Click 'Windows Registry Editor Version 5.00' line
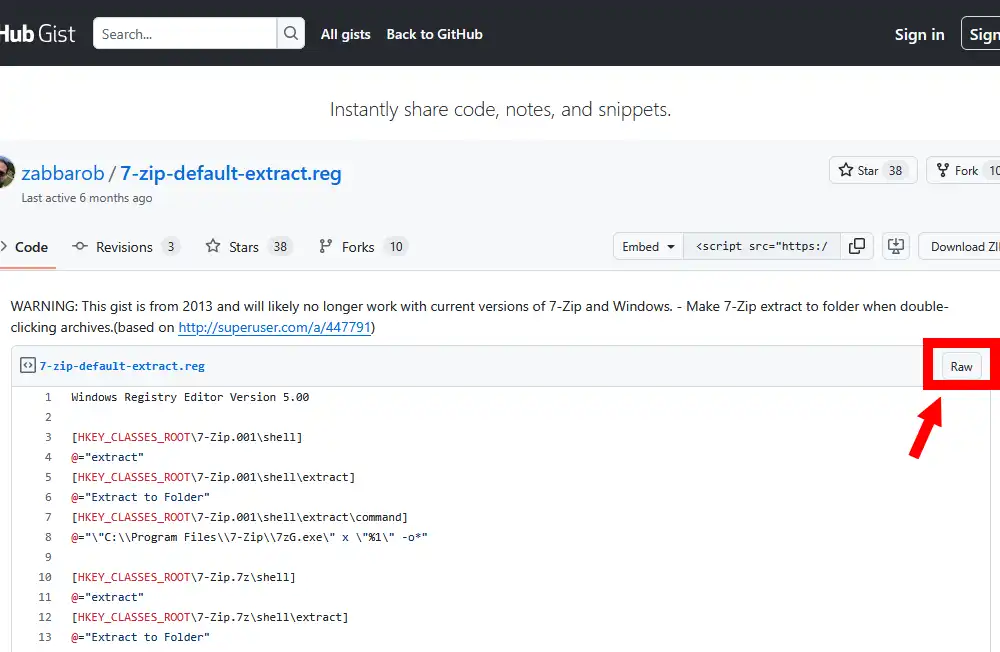Screen dimensions: 1000x652 pyautogui.click(x=190, y=397)
